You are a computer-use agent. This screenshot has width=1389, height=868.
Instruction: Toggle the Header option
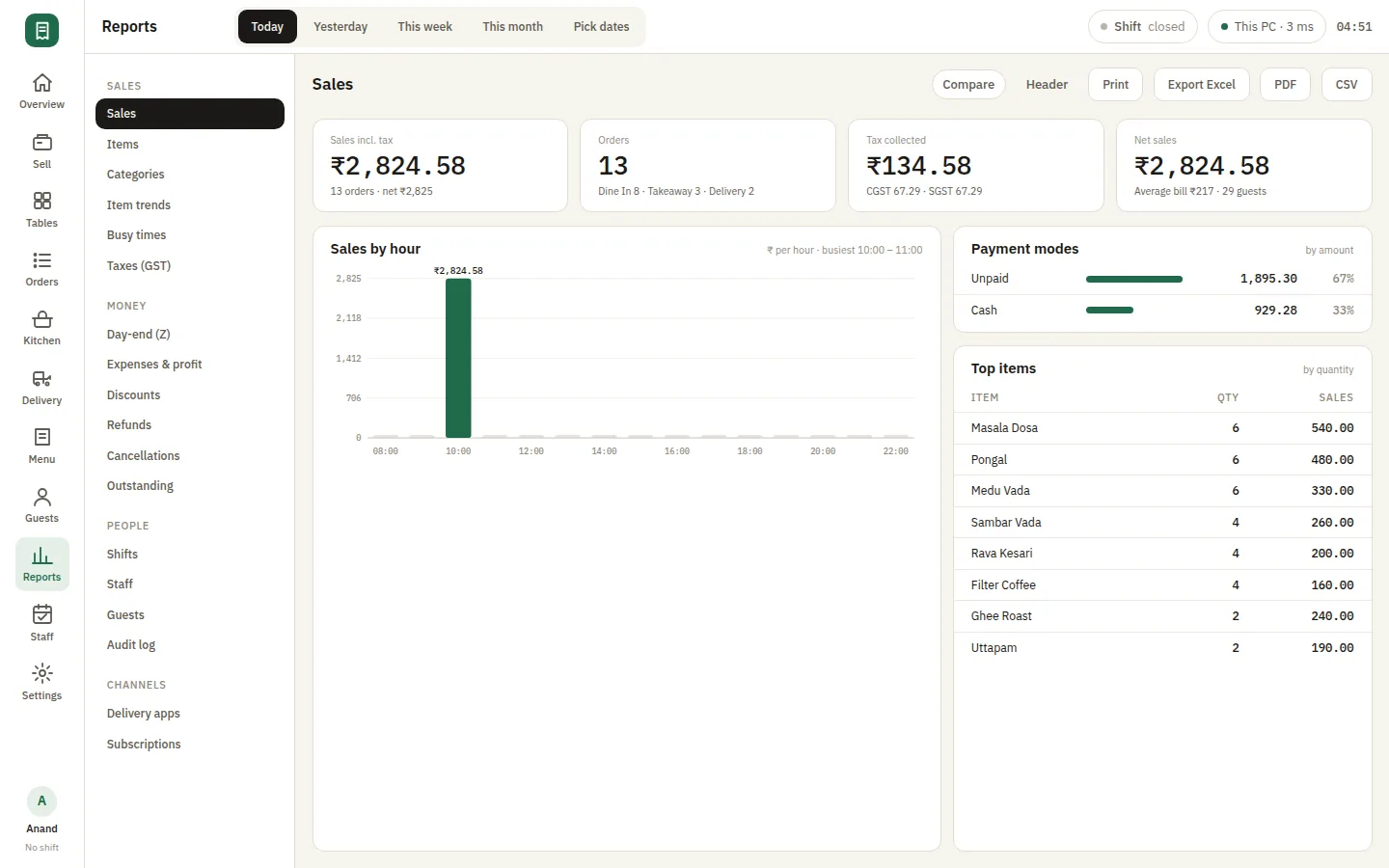(x=1047, y=85)
